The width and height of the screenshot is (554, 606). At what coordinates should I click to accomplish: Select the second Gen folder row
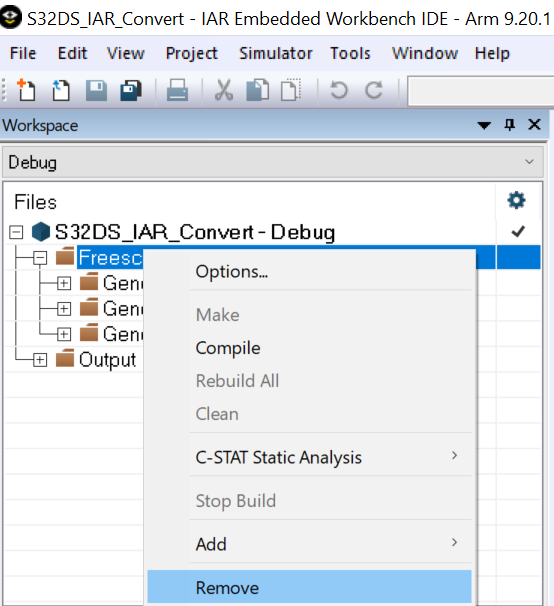(x=123, y=309)
